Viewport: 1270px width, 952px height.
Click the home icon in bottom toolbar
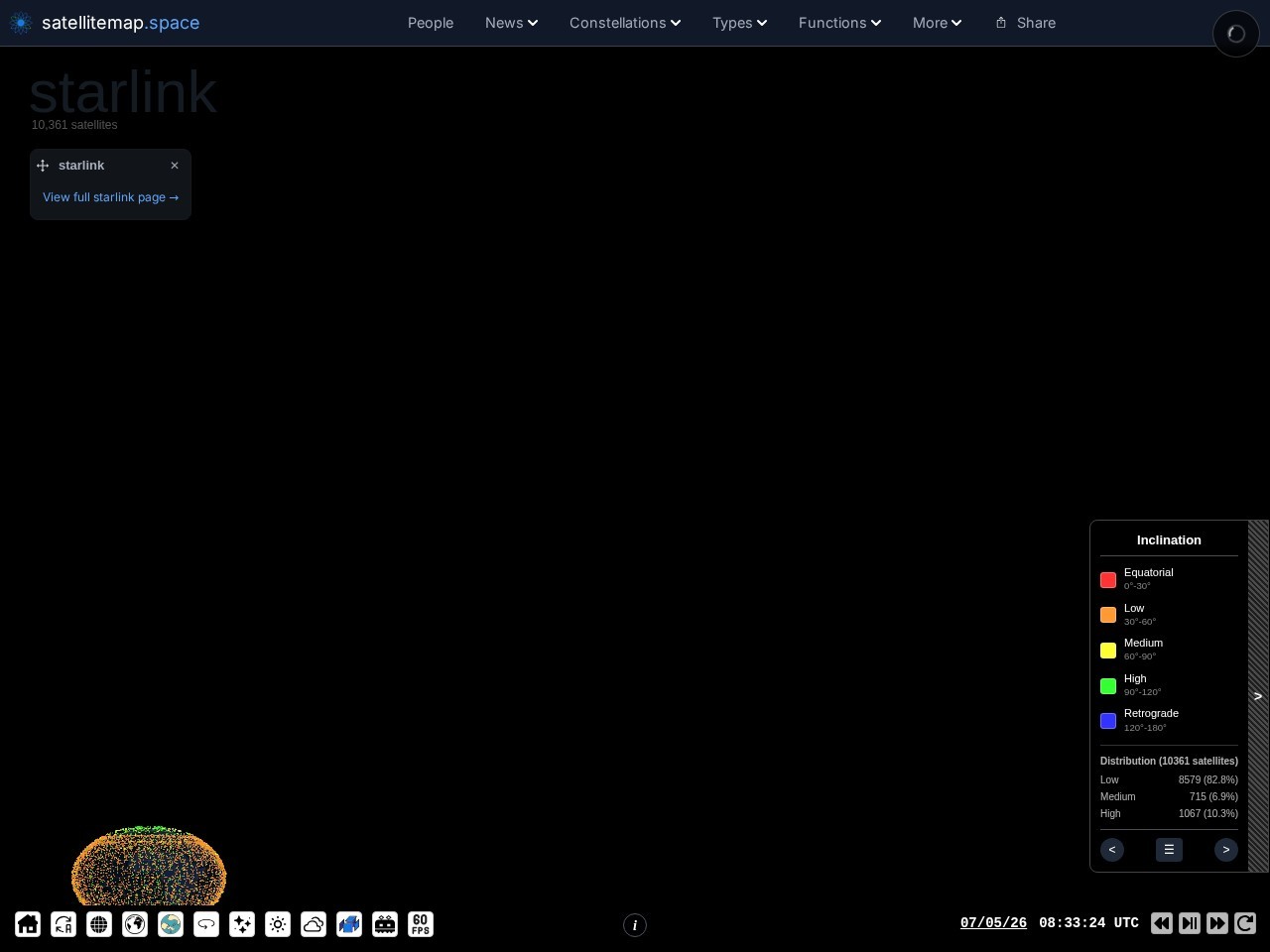pos(28,924)
